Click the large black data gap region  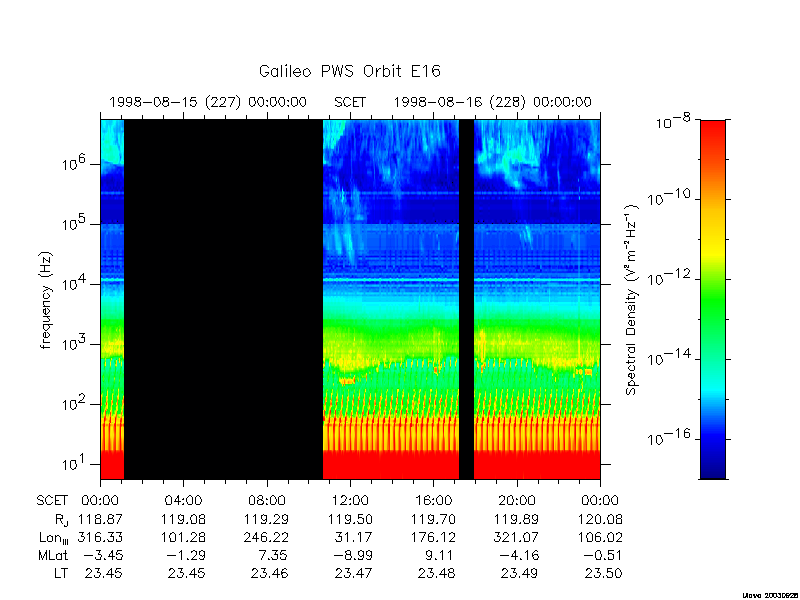point(223,299)
